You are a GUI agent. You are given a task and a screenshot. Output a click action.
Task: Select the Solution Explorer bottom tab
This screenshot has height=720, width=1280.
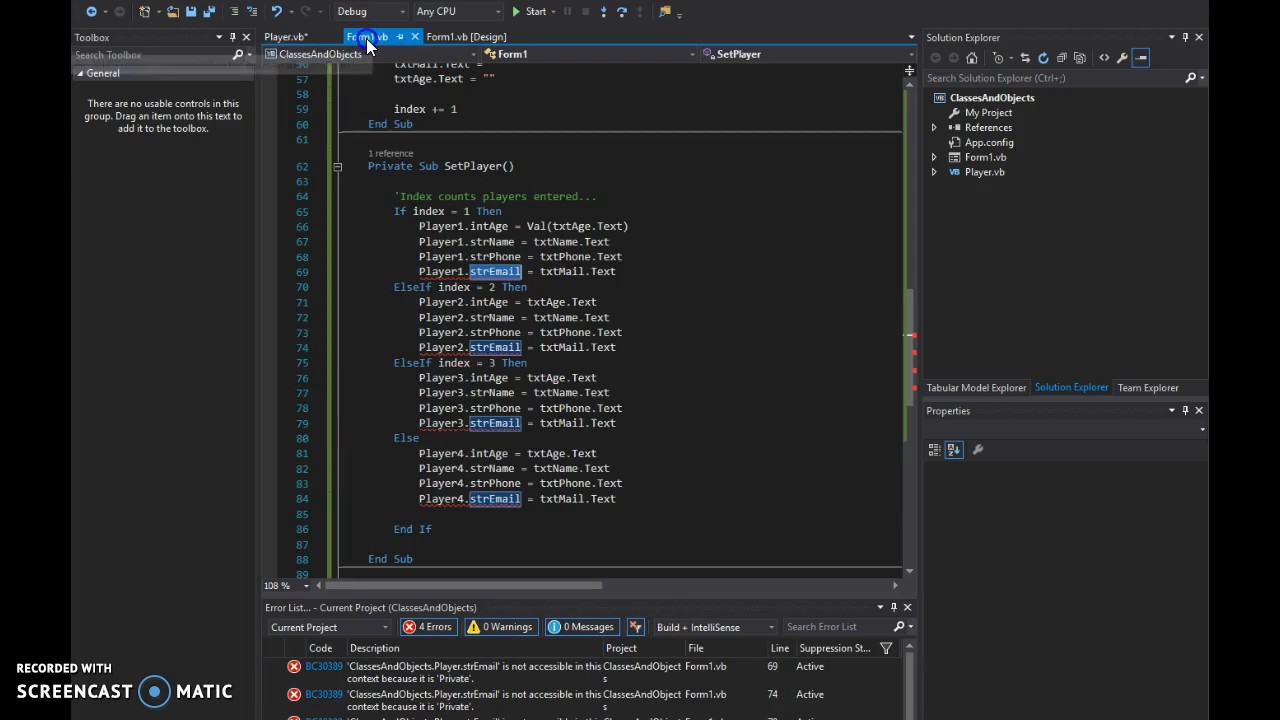point(1071,388)
